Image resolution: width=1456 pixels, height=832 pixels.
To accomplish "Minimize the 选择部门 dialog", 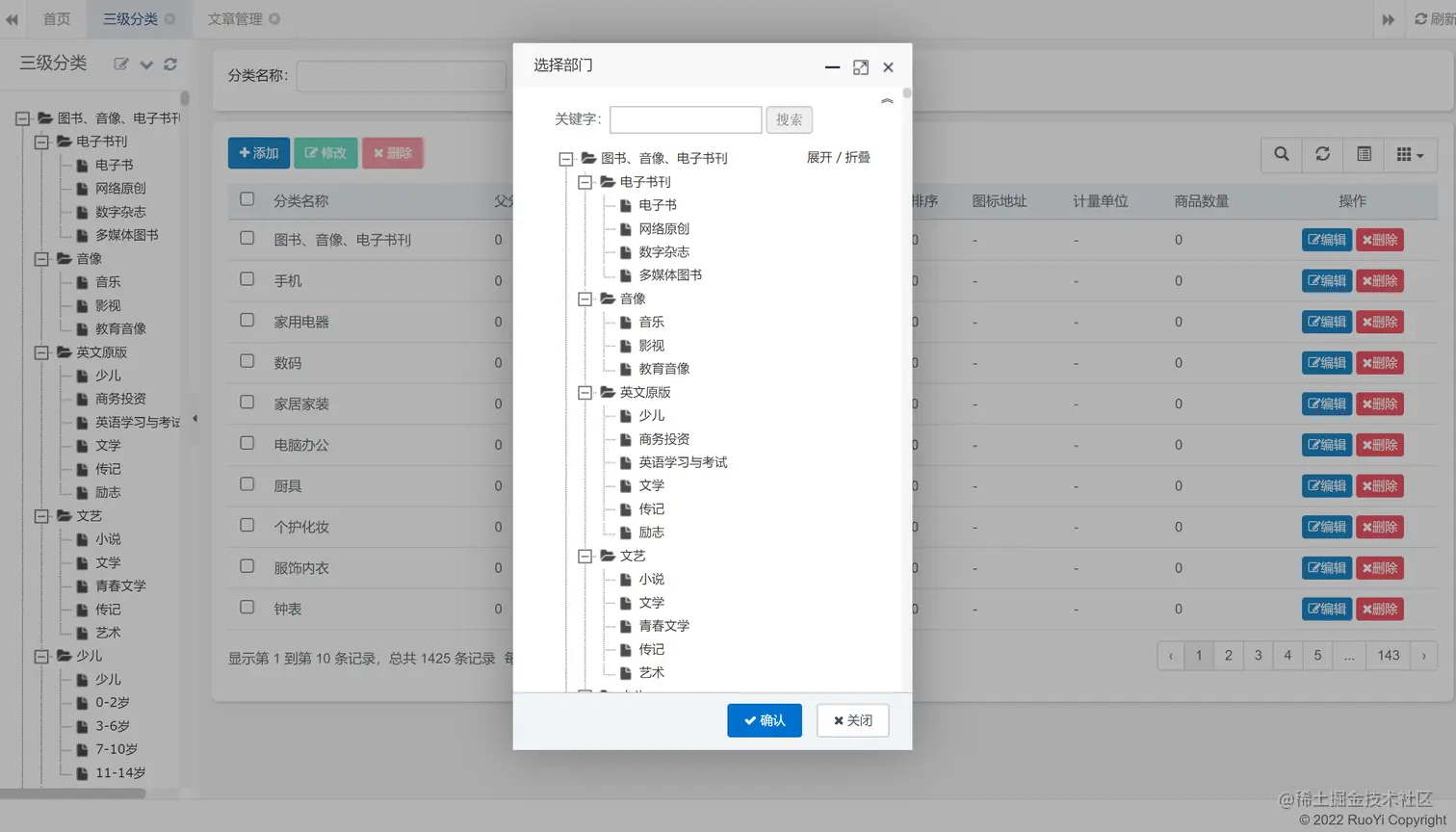I will click(x=832, y=67).
